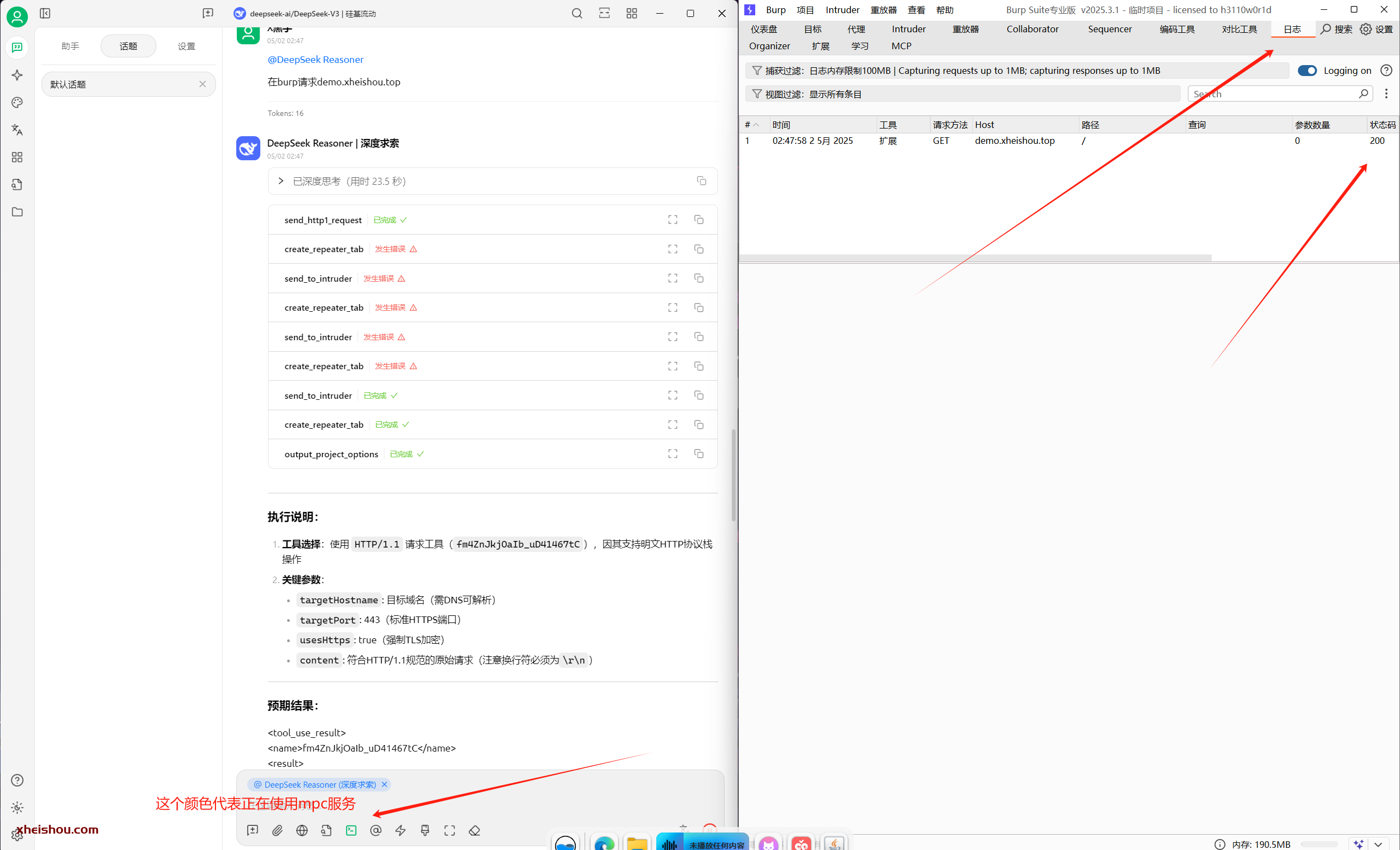Expand the completed send_to_intruder row

[x=492, y=395]
